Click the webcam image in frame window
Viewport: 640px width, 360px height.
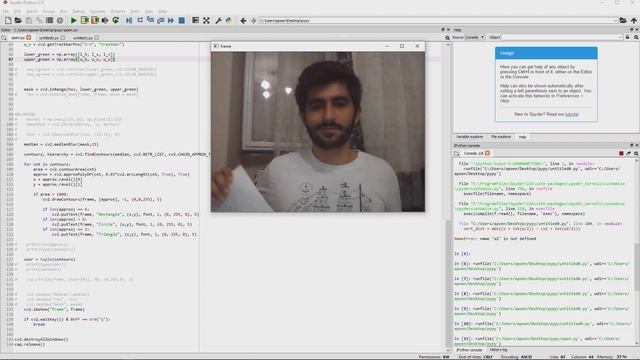pyautogui.click(x=318, y=131)
